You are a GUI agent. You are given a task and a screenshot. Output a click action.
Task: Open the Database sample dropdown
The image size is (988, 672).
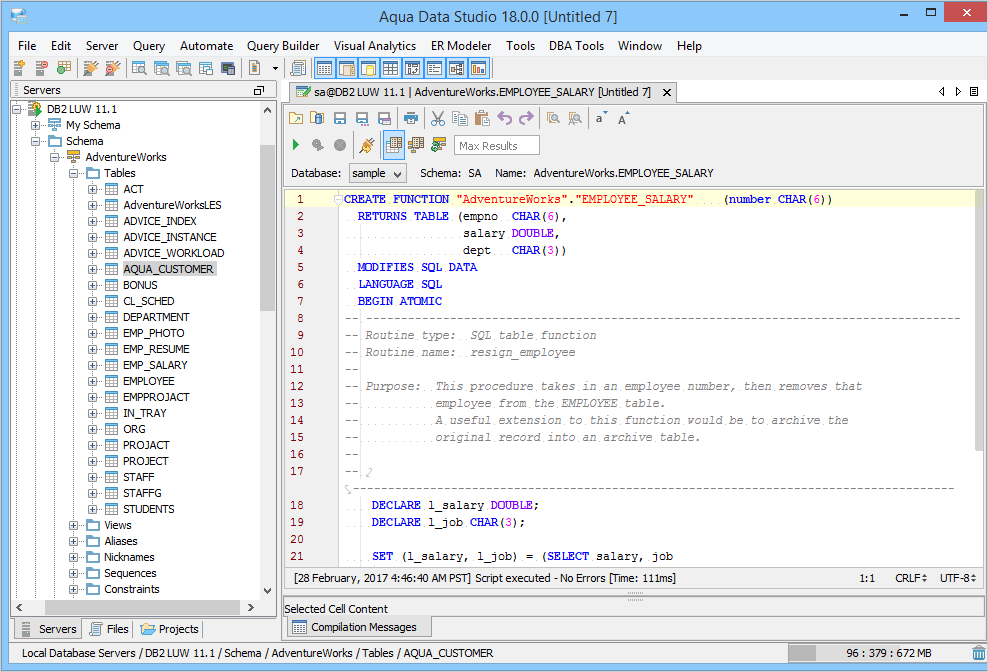(377, 173)
